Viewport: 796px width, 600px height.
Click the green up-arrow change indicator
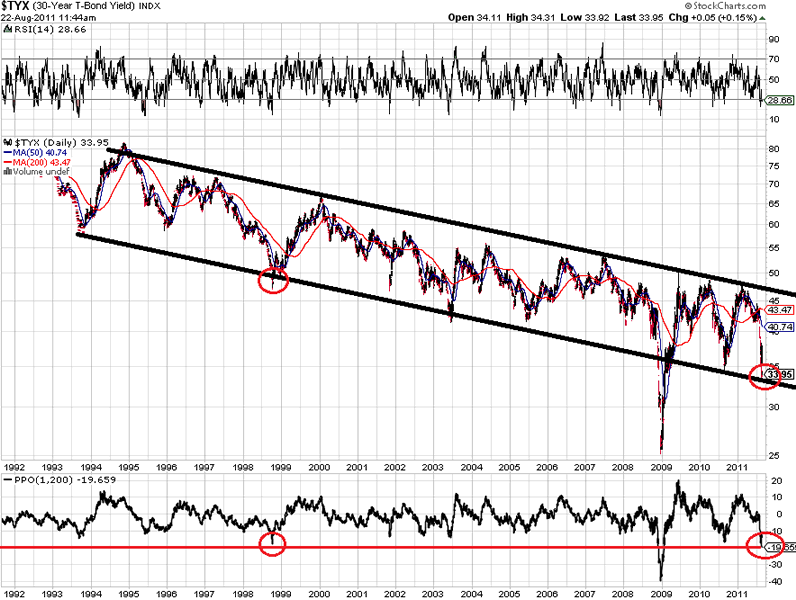click(762, 18)
